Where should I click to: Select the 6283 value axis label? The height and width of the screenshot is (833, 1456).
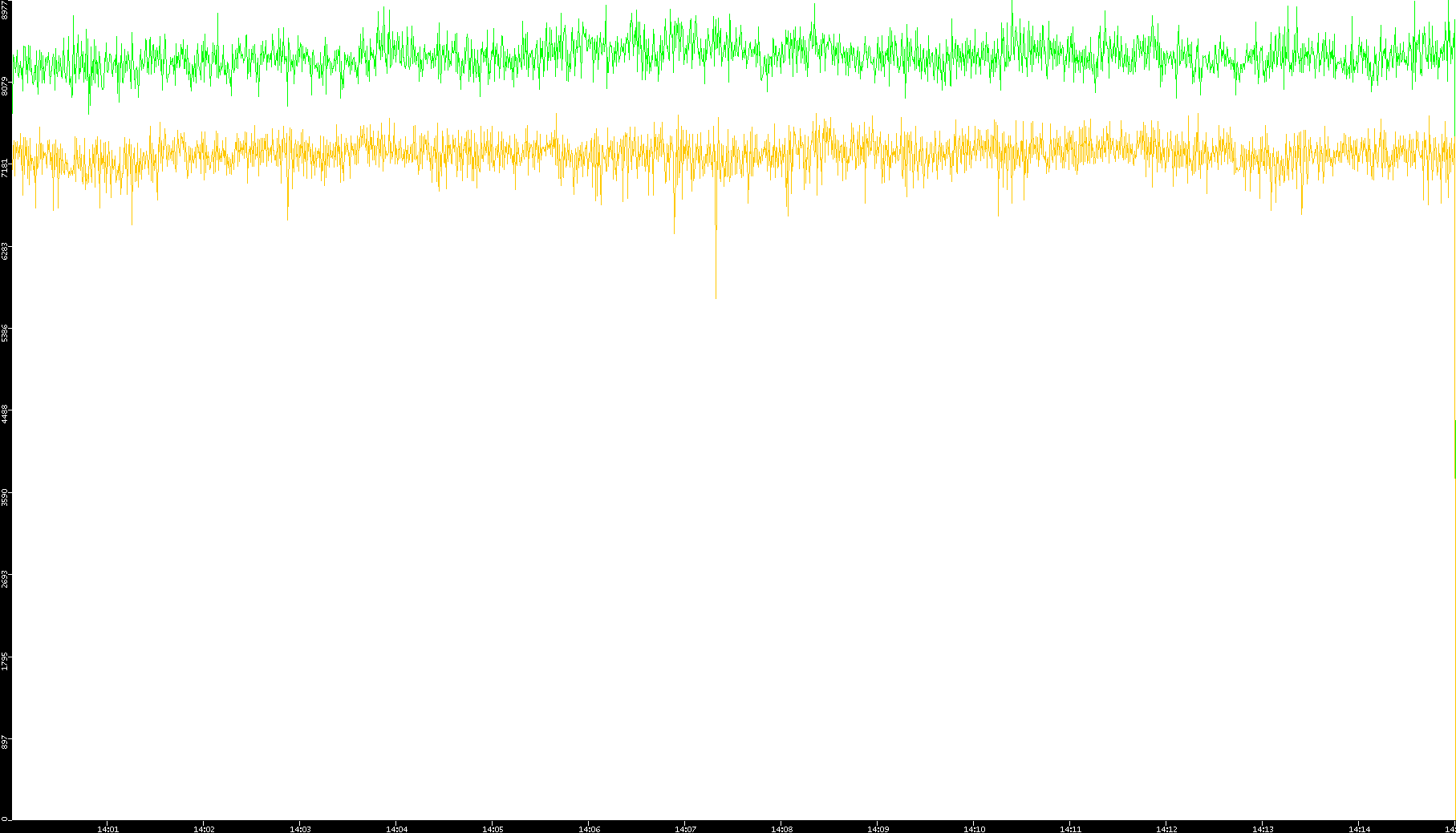click(x=5, y=250)
